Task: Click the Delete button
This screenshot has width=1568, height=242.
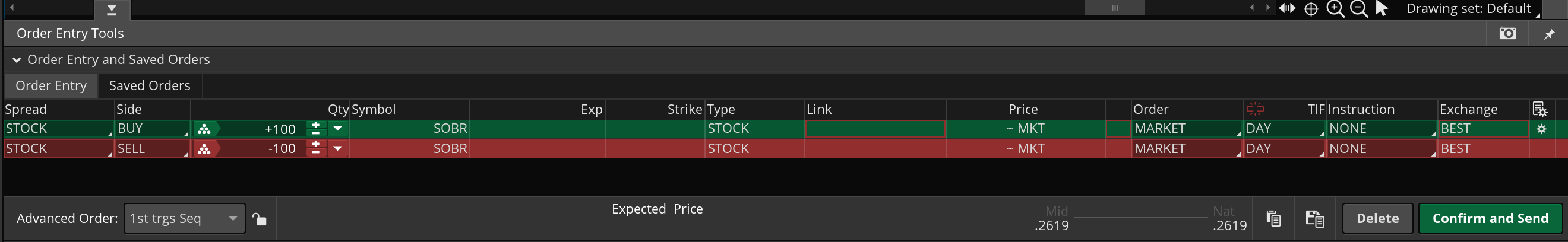Action: coord(1377,218)
